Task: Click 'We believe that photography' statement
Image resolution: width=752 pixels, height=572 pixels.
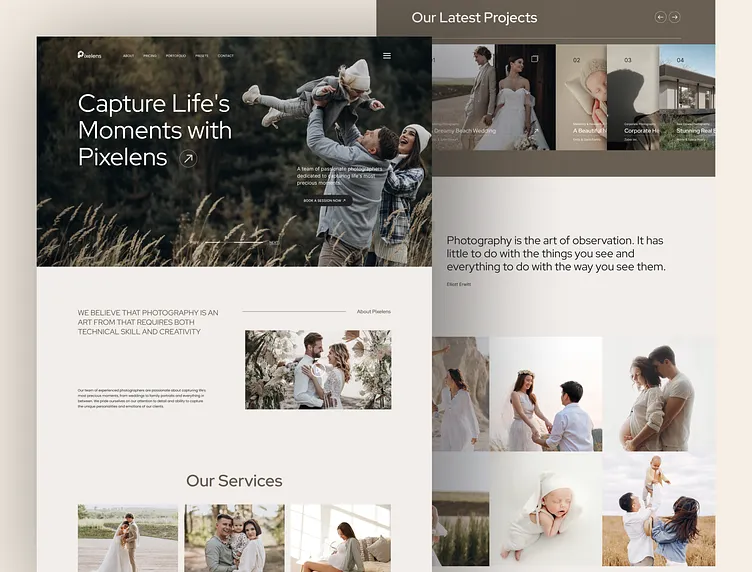Action: click(148, 322)
